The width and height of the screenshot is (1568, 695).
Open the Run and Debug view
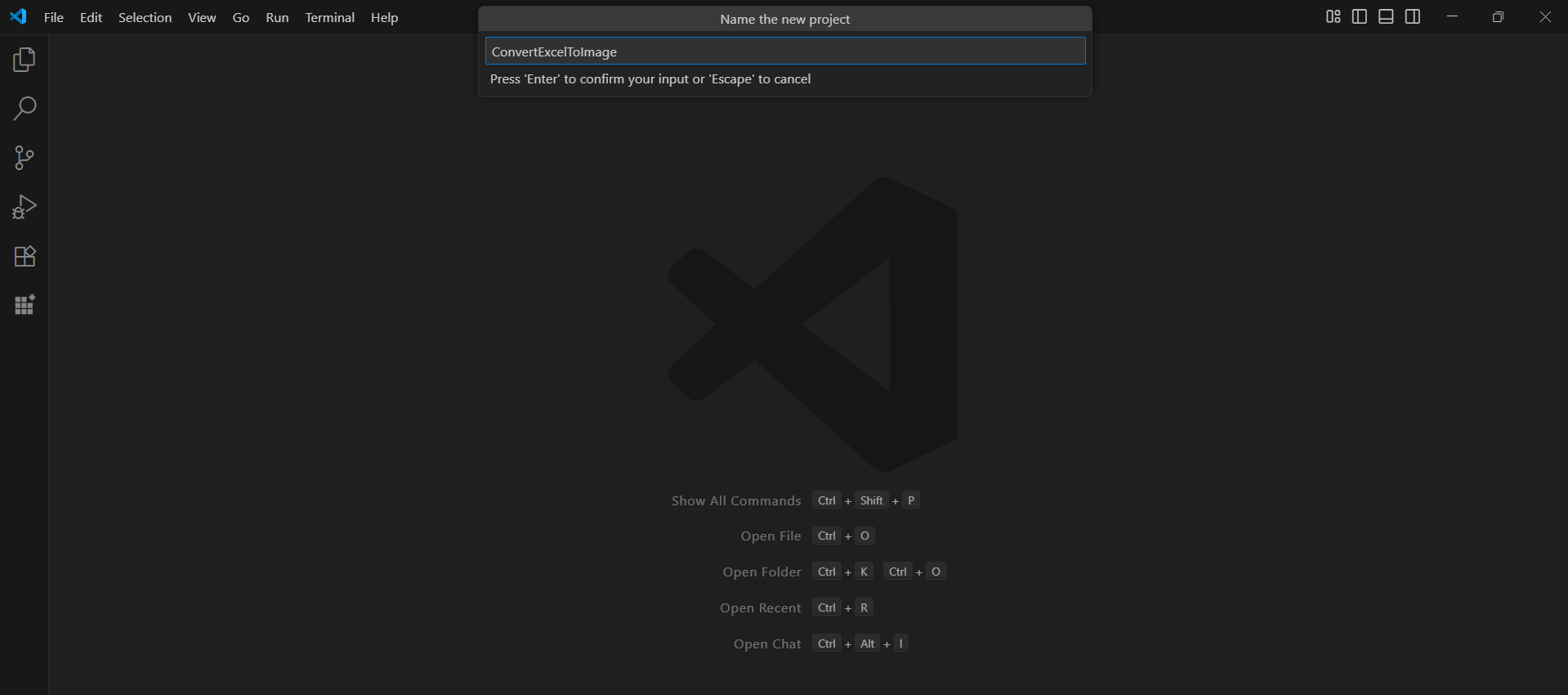[x=25, y=207]
